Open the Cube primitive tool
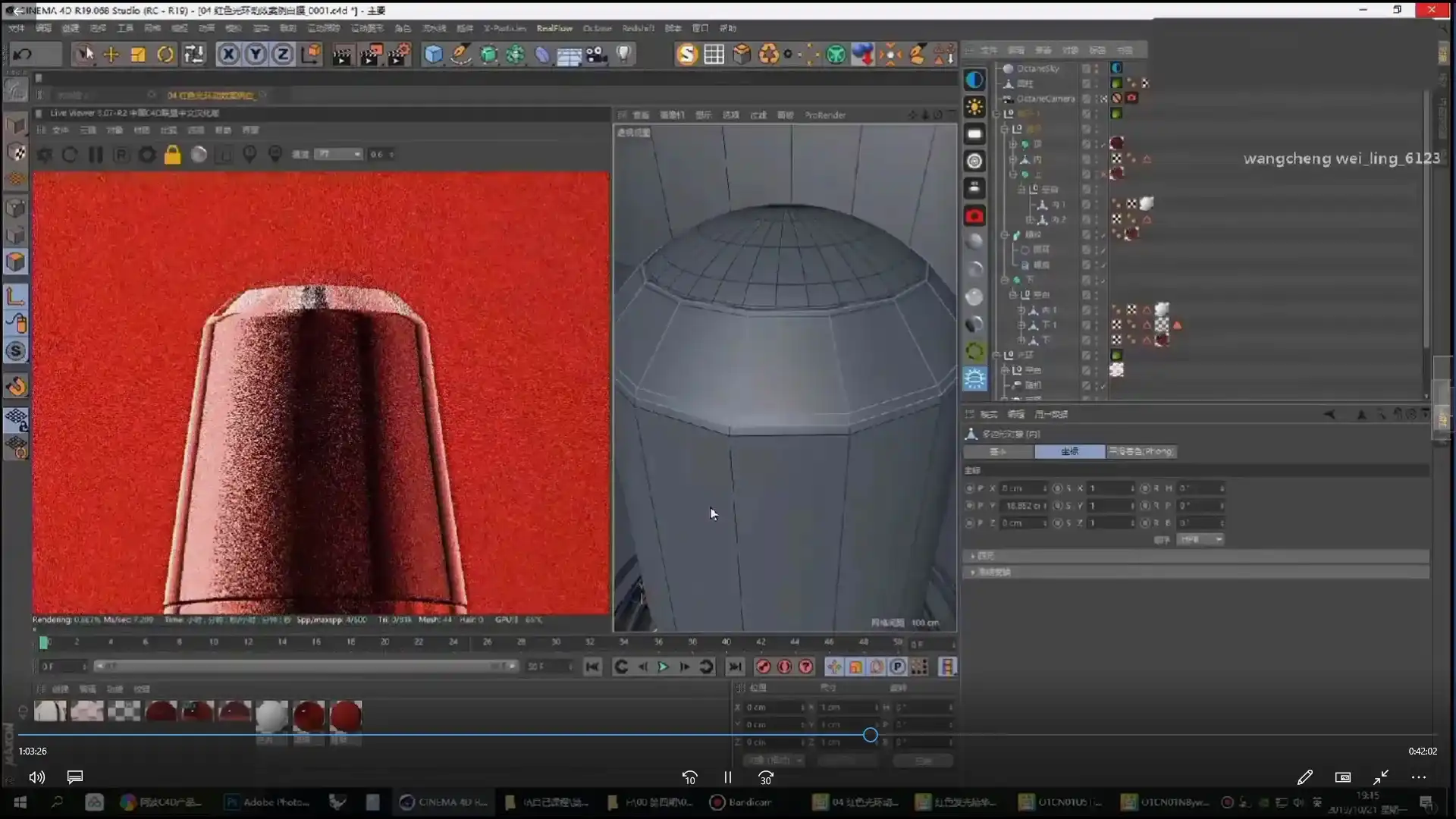The width and height of the screenshot is (1456, 819). 434,54
